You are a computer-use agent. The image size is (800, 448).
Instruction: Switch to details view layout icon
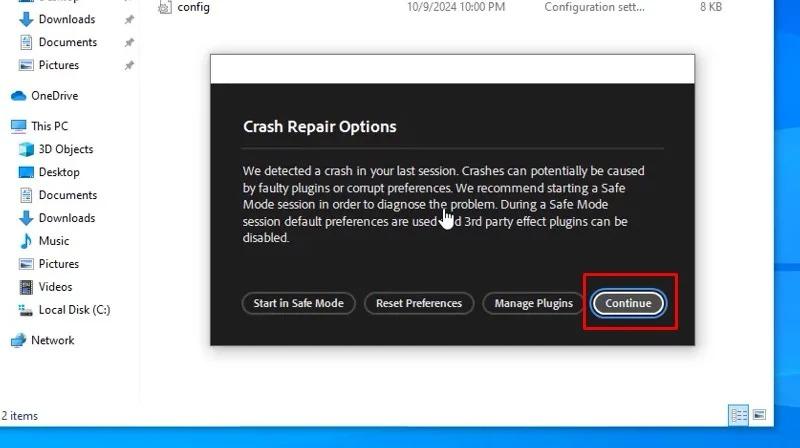click(x=739, y=415)
